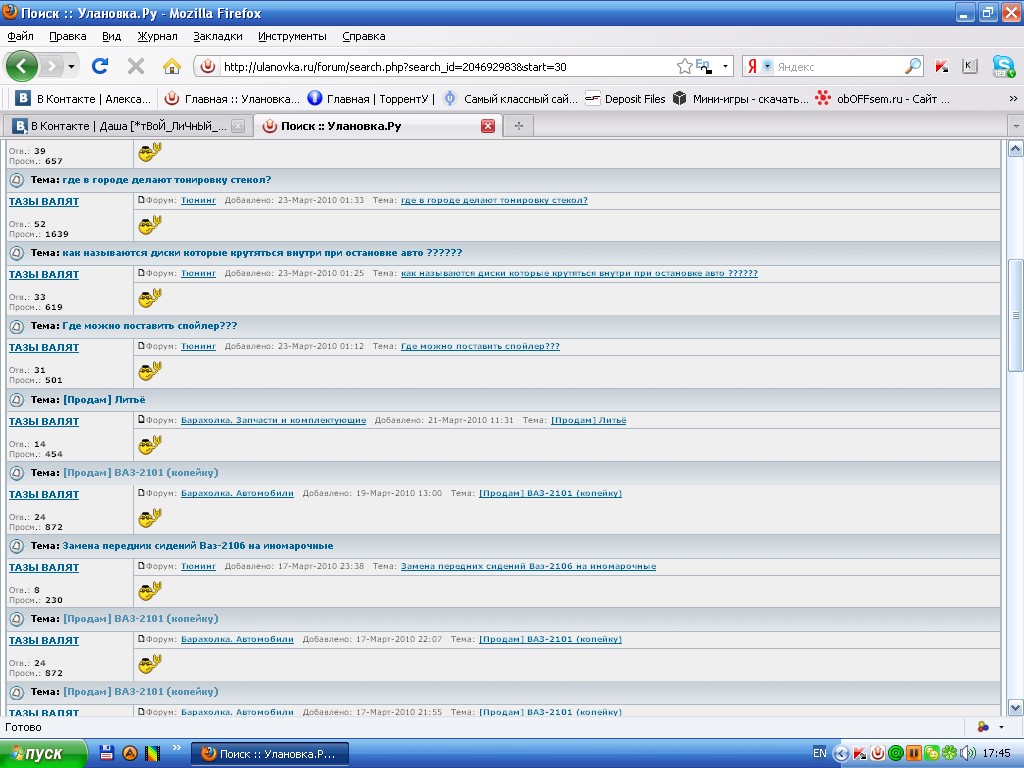The image size is (1024, 768).
Task: Click the page scrollbar down arrow
Action: tap(1015, 705)
